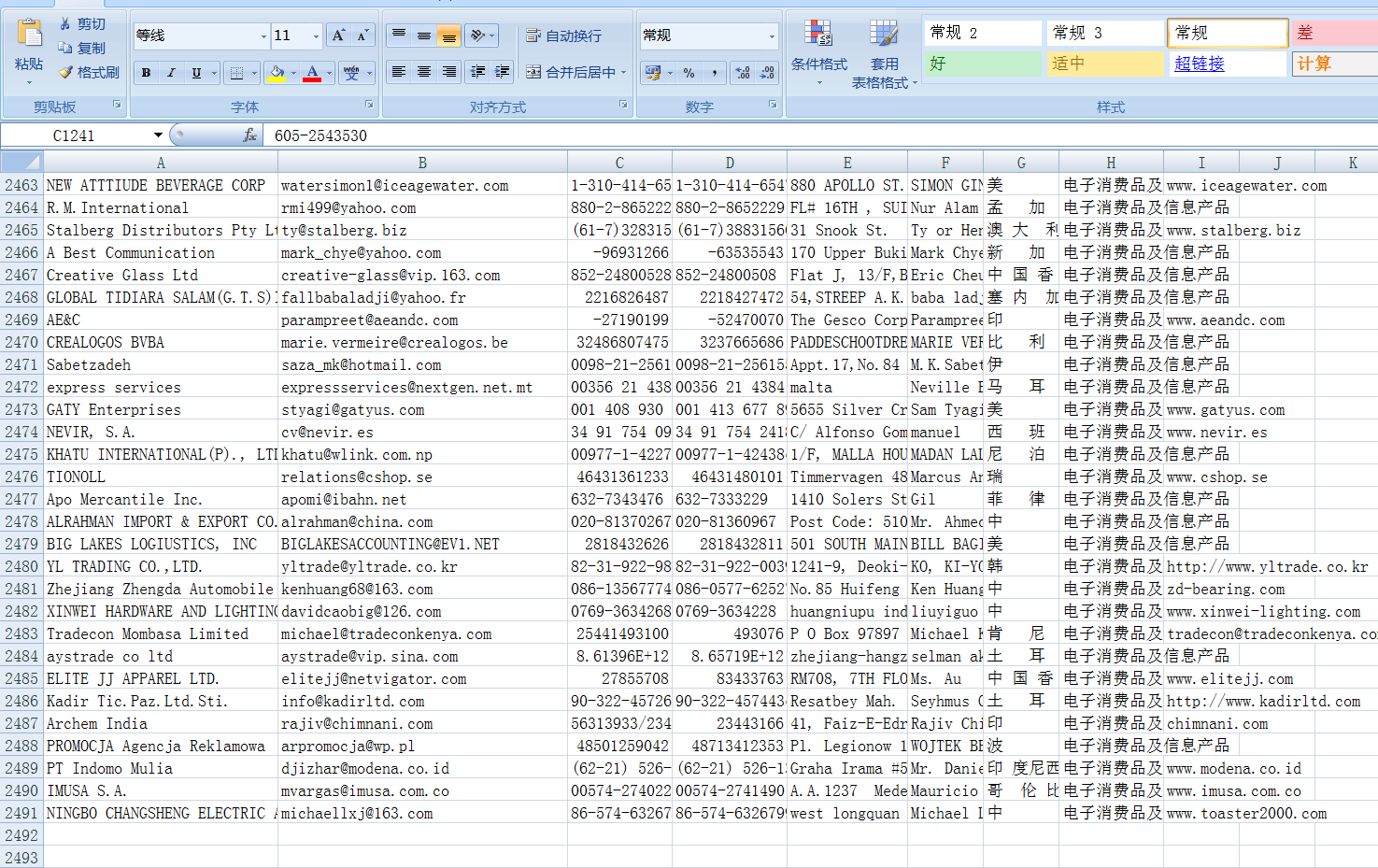Open the number format dropdown (常规)
This screenshot has height=868, width=1378.
pyautogui.click(x=772, y=36)
